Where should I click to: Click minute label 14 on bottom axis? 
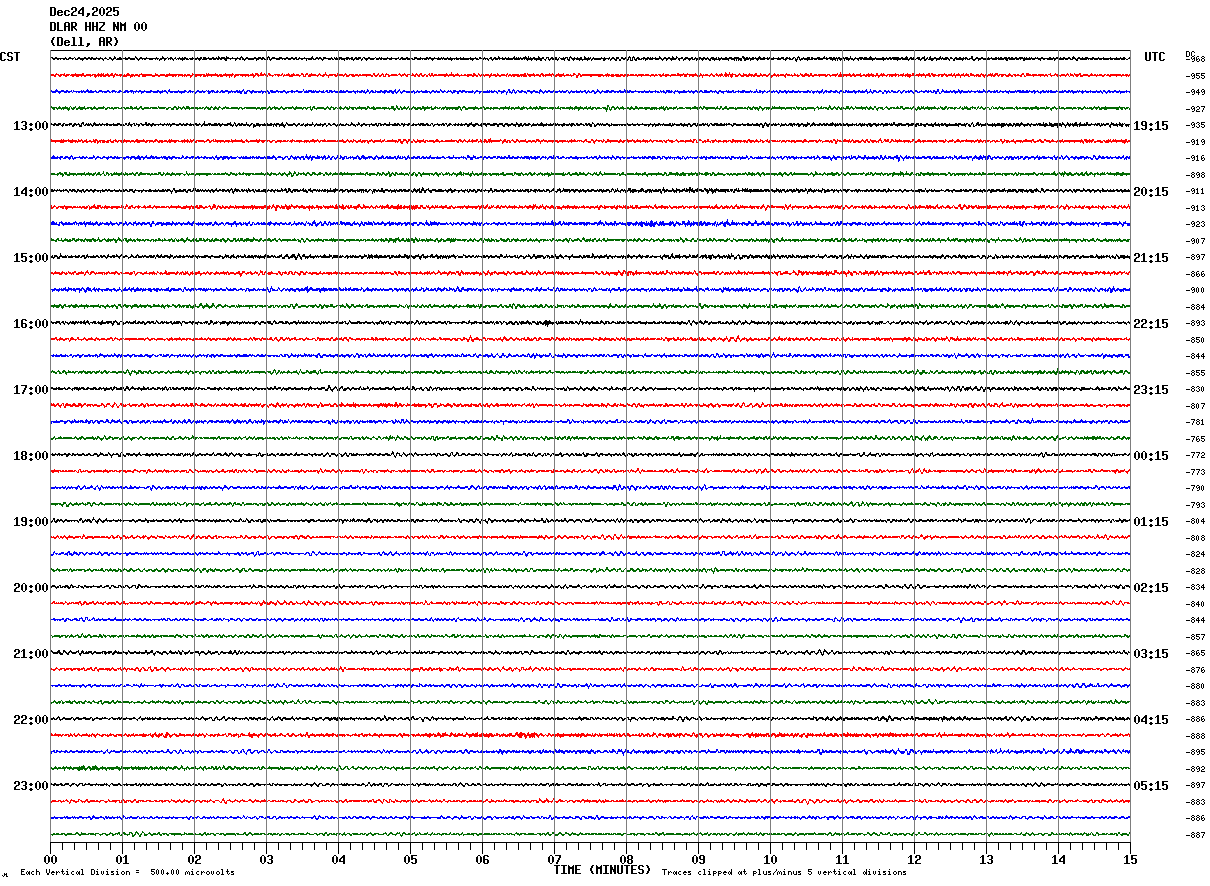(x=1058, y=860)
